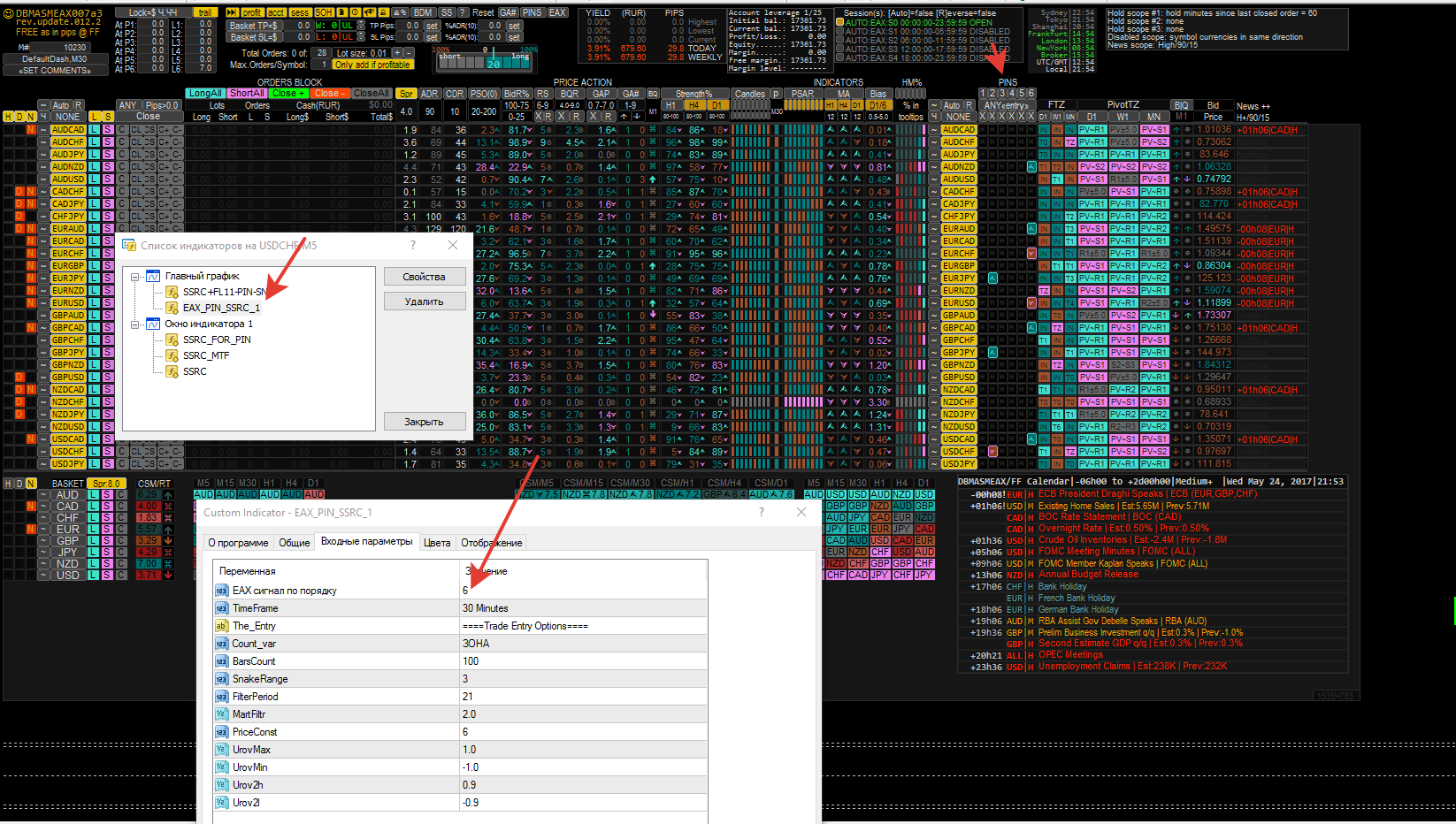Open the Отображение tab
Viewport: 1456px width, 824px height.
pos(492,543)
